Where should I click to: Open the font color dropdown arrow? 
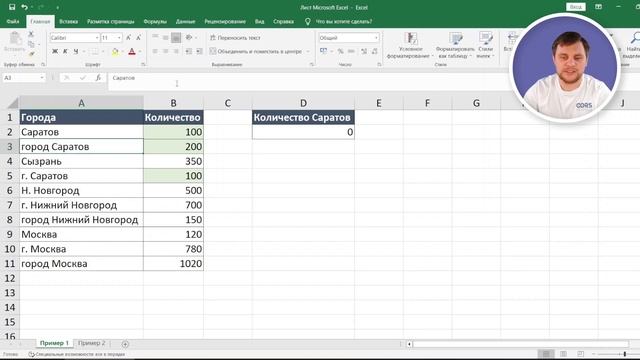click(x=140, y=51)
